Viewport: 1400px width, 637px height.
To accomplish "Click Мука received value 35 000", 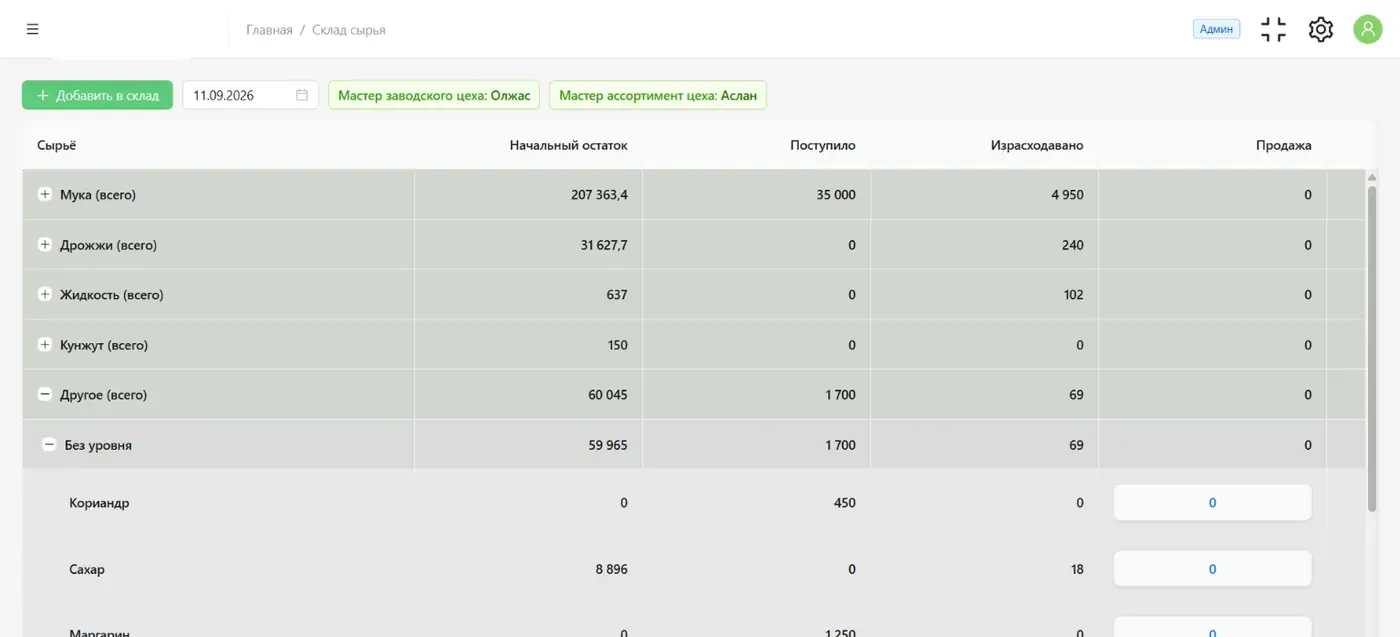I will (x=836, y=195).
